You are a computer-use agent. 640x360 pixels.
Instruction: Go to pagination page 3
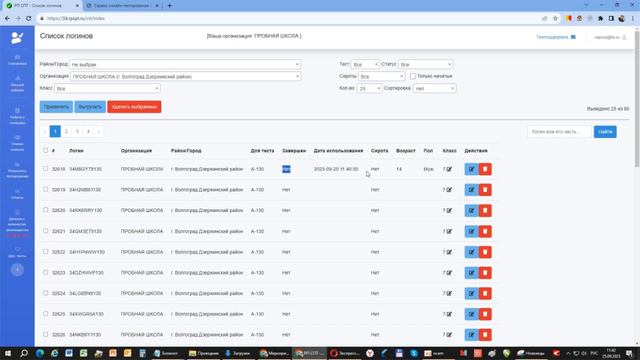click(77, 131)
